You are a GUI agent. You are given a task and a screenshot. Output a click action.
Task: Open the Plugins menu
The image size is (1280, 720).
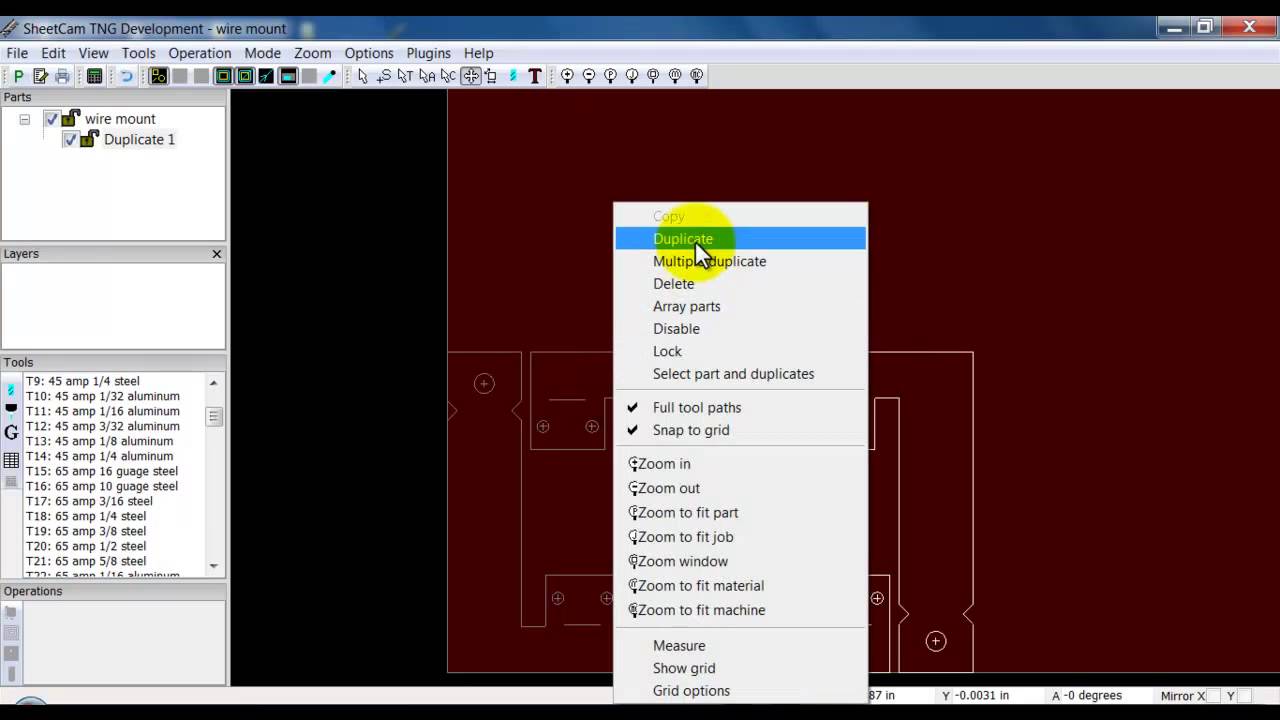coord(429,53)
